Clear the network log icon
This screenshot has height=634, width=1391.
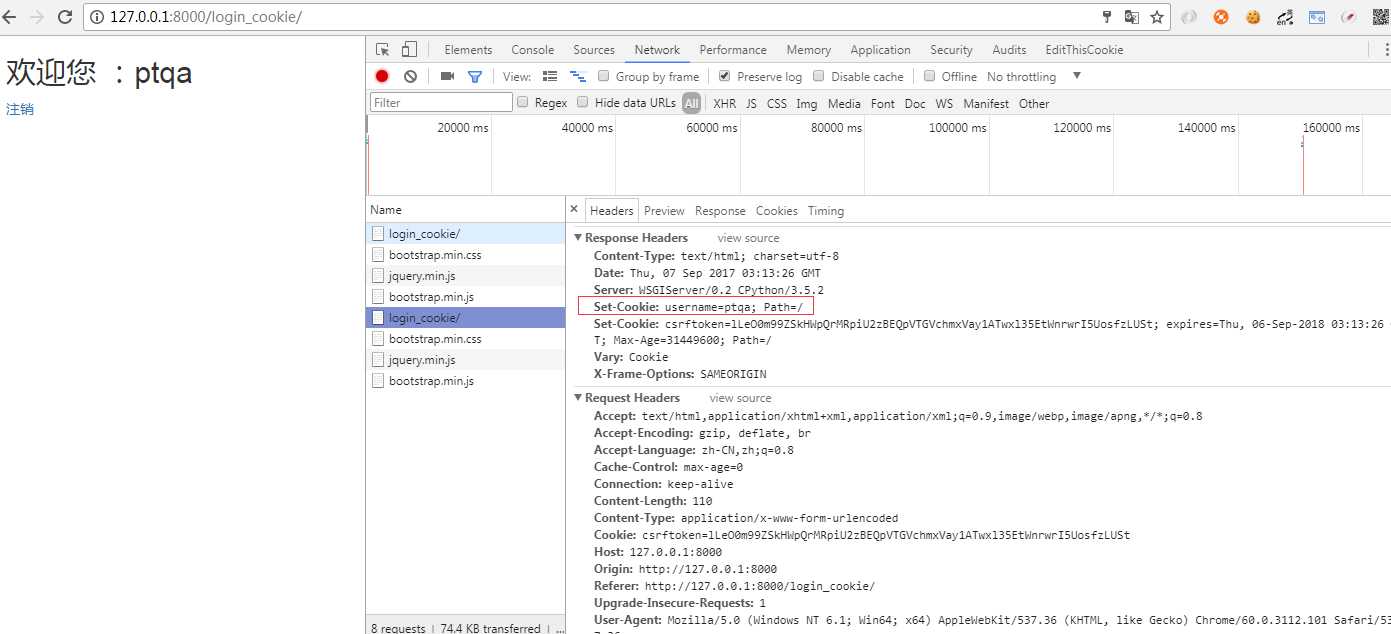coord(410,76)
